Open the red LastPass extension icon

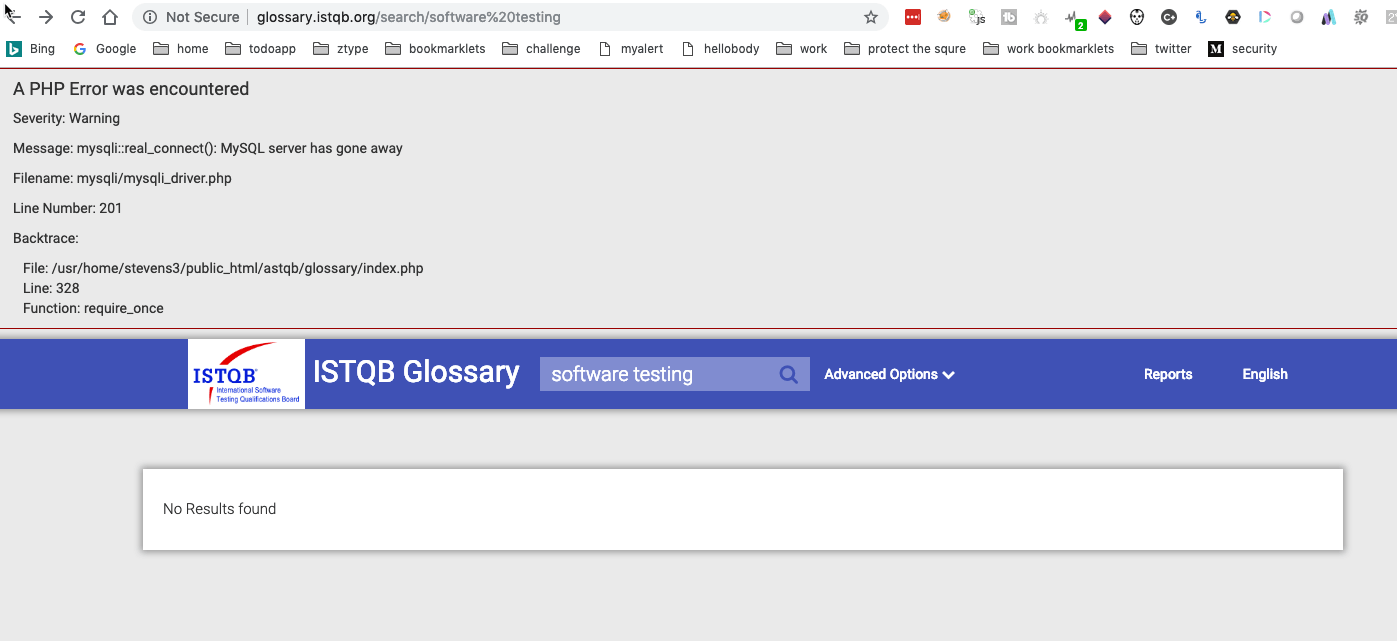[x=912, y=17]
